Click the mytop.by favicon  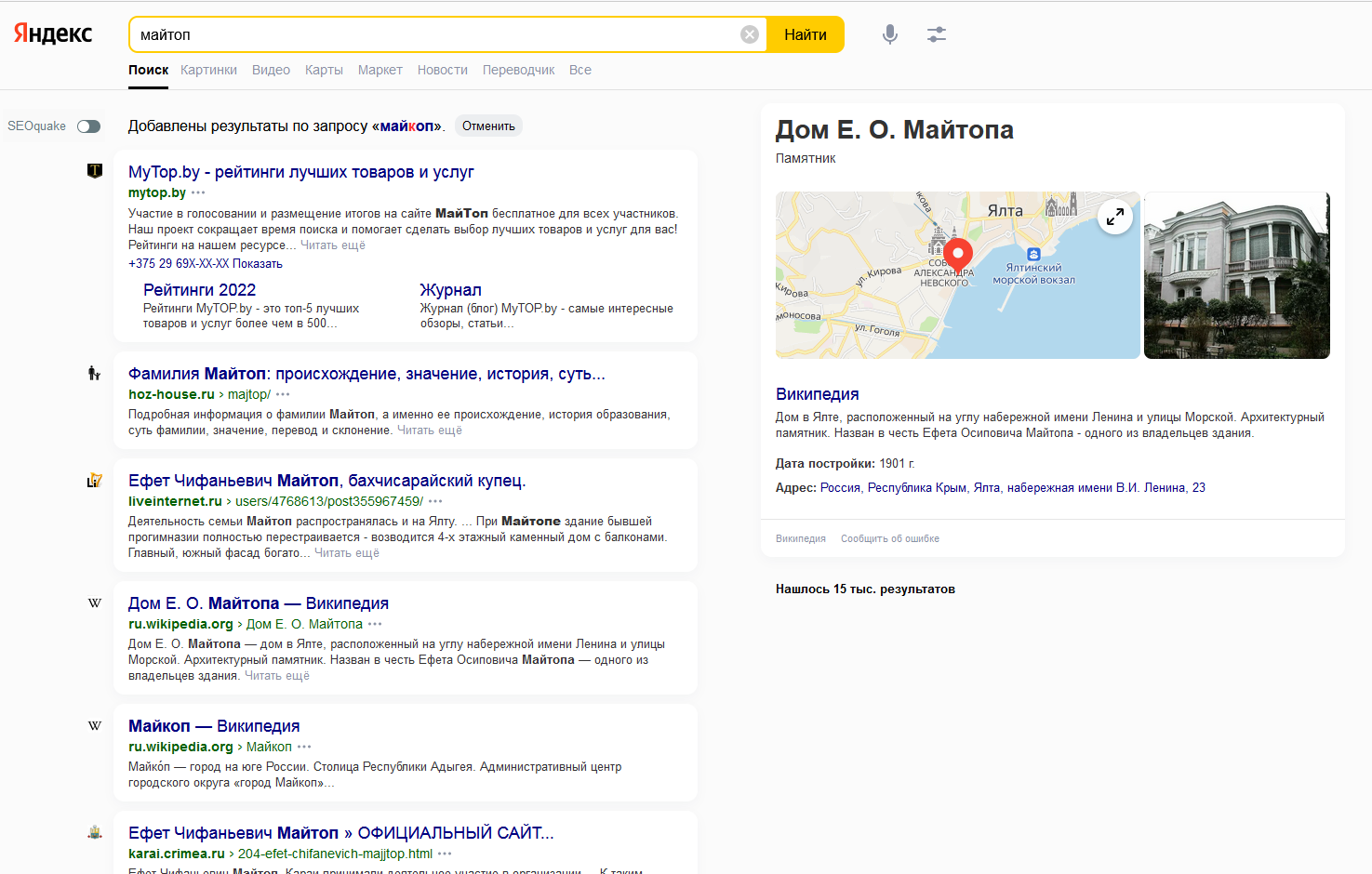point(94,171)
